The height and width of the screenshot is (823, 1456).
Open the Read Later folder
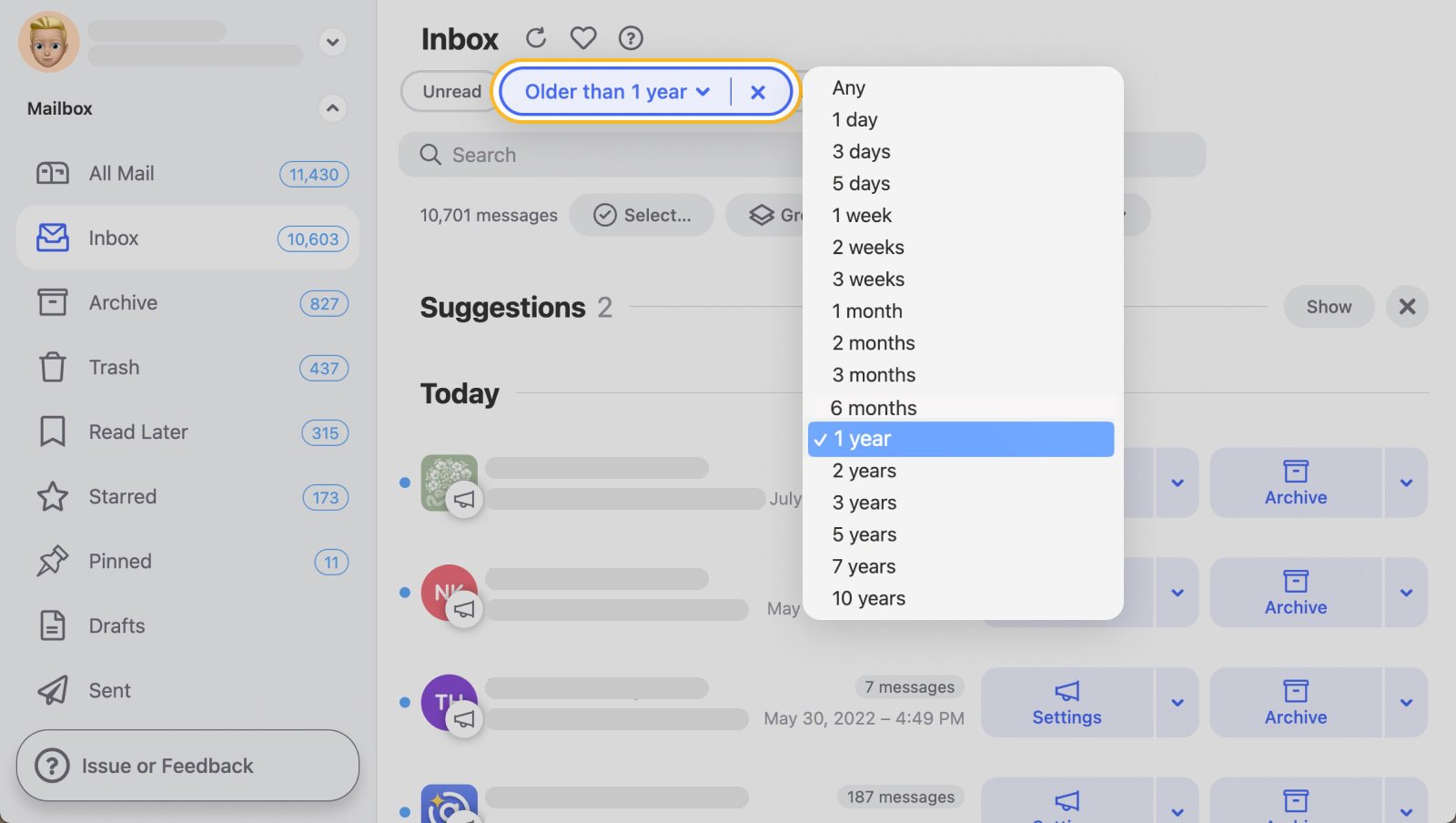[137, 432]
